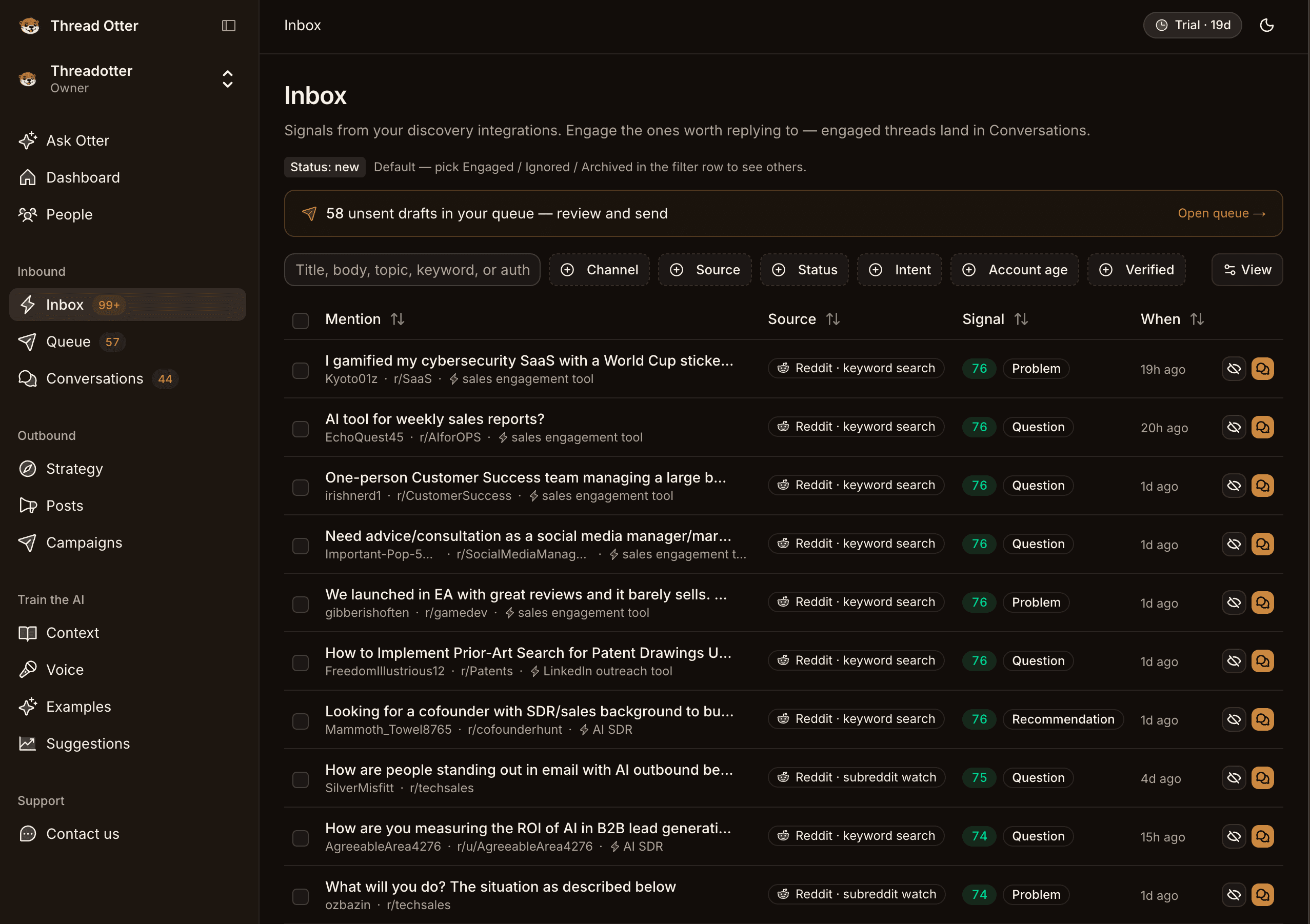This screenshot has height=924, width=1310.
Task: Open the Suggestions page
Action: pyautogui.click(x=128, y=744)
